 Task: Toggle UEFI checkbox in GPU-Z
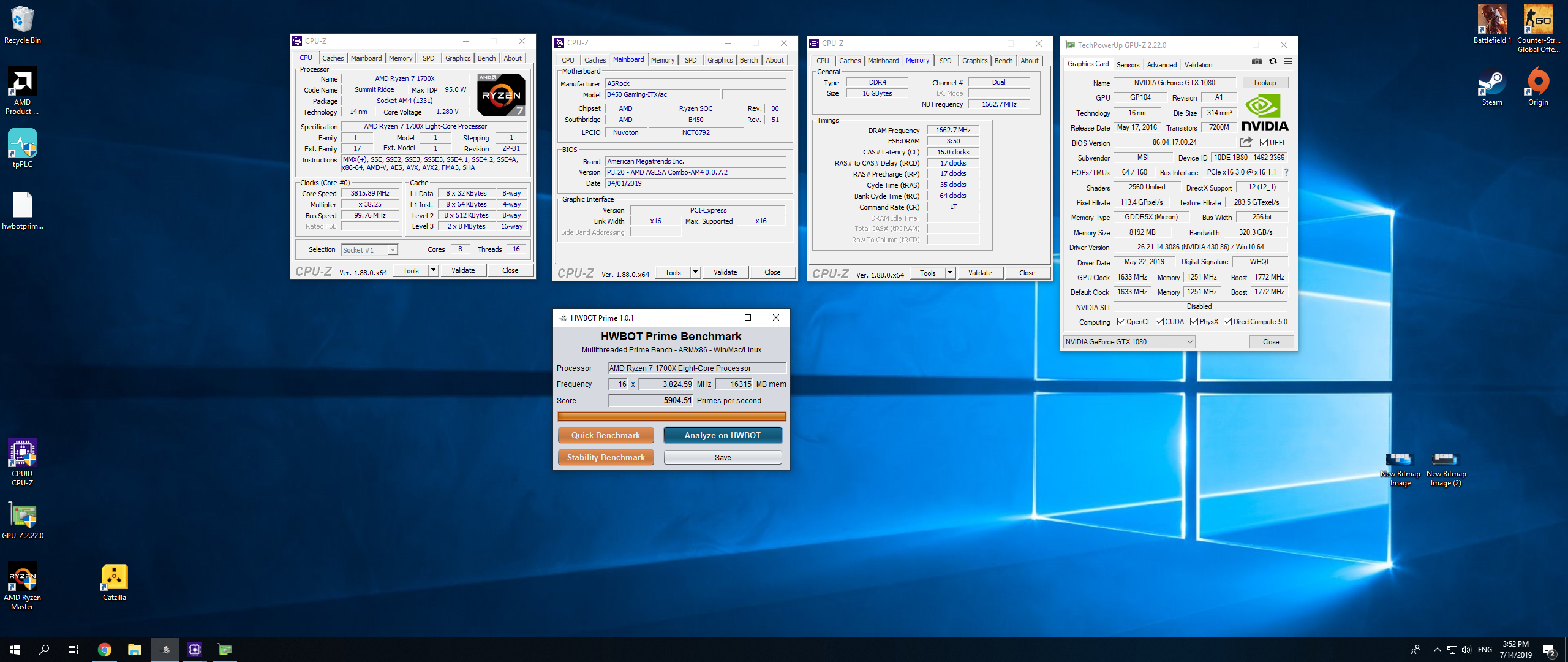tap(1264, 143)
